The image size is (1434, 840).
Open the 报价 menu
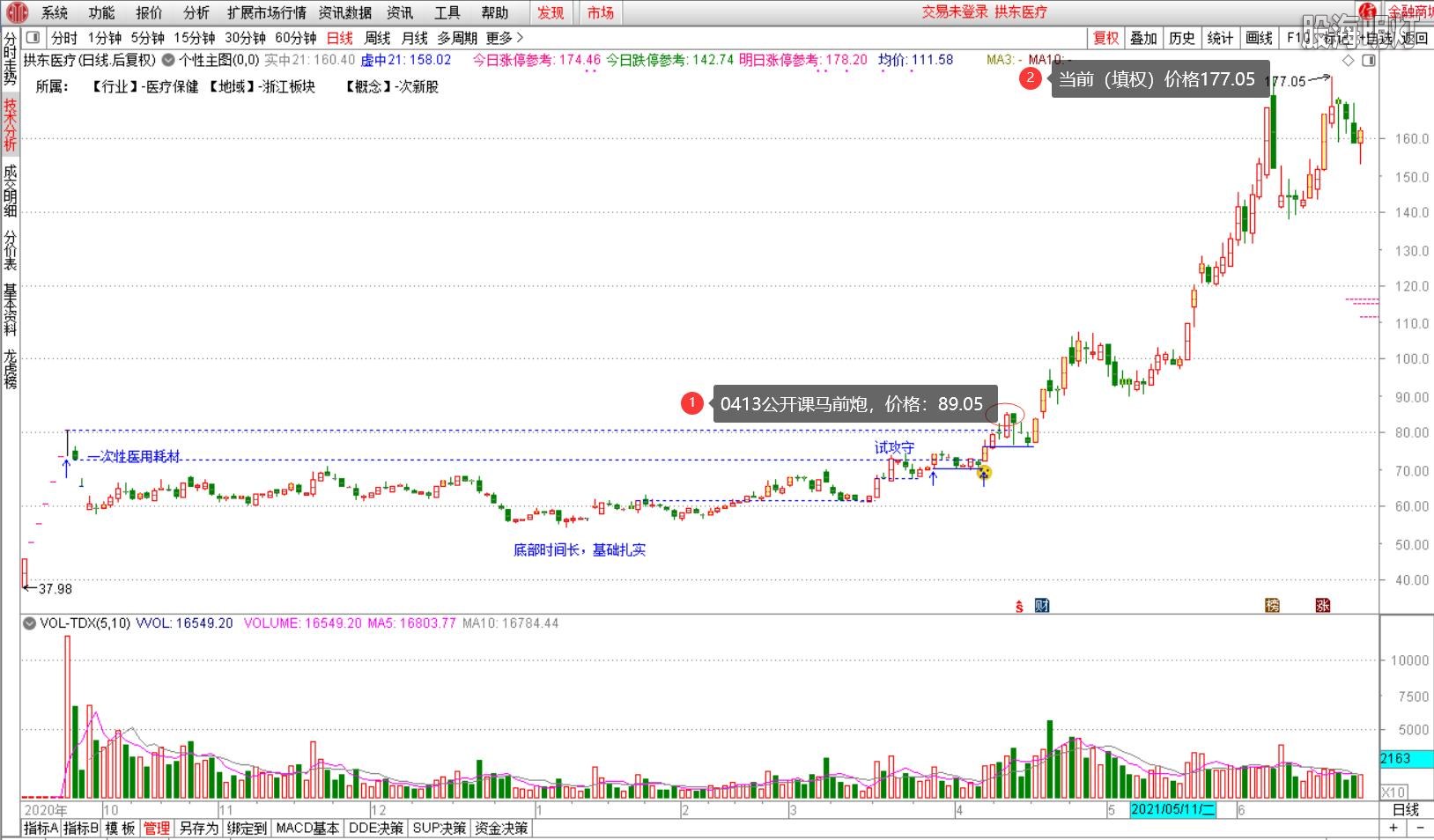click(x=149, y=12)
